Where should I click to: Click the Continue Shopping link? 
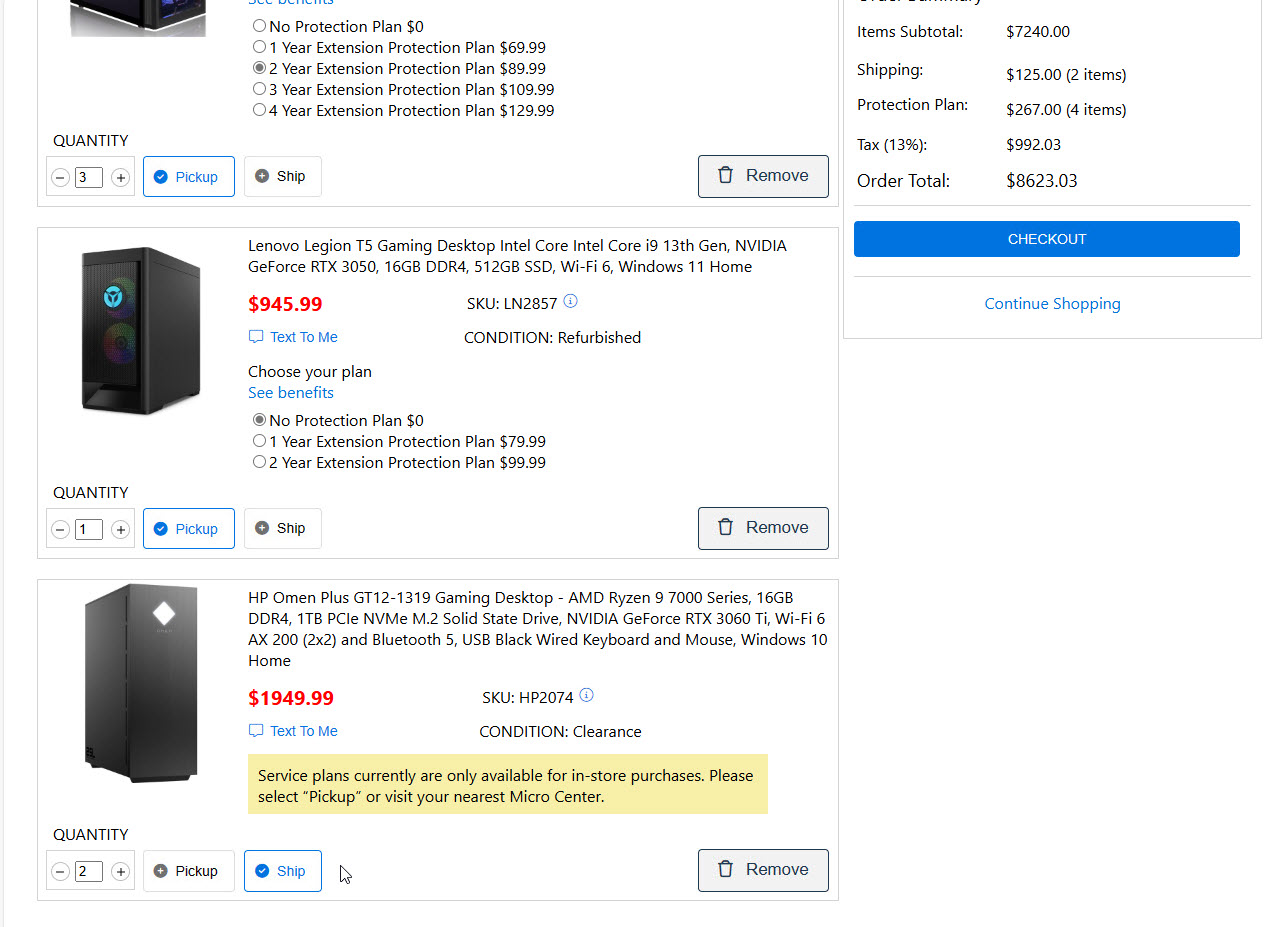point(1052,304)
